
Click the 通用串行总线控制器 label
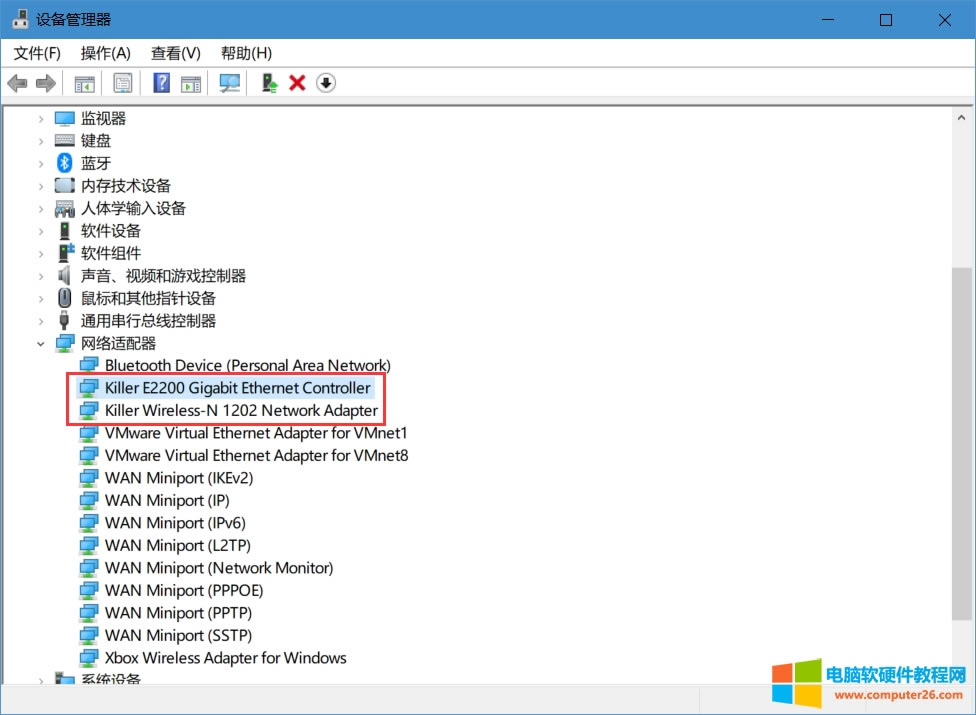point(148,320)
